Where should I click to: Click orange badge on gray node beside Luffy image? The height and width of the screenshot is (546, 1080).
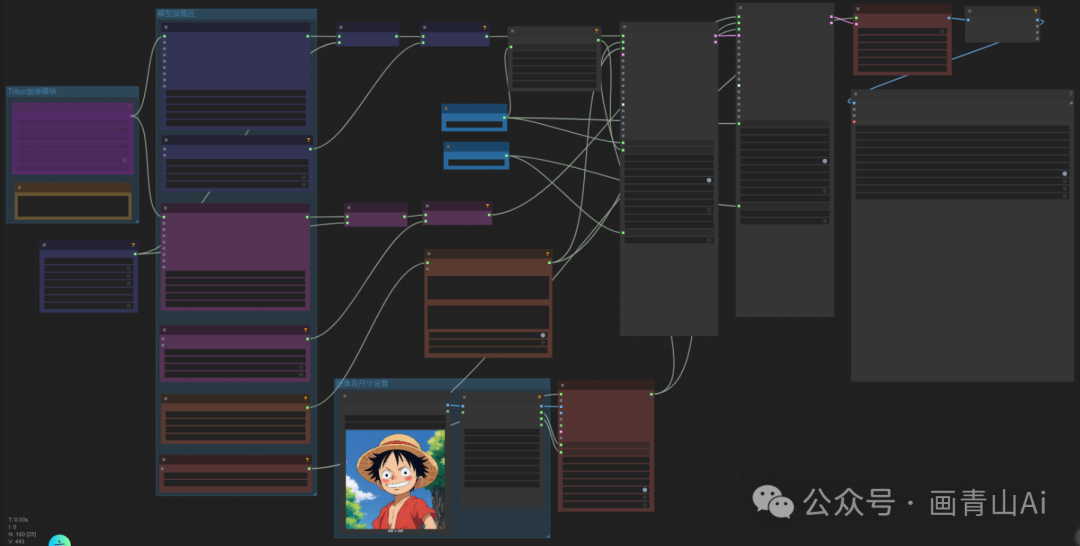(x=540, y=397)
